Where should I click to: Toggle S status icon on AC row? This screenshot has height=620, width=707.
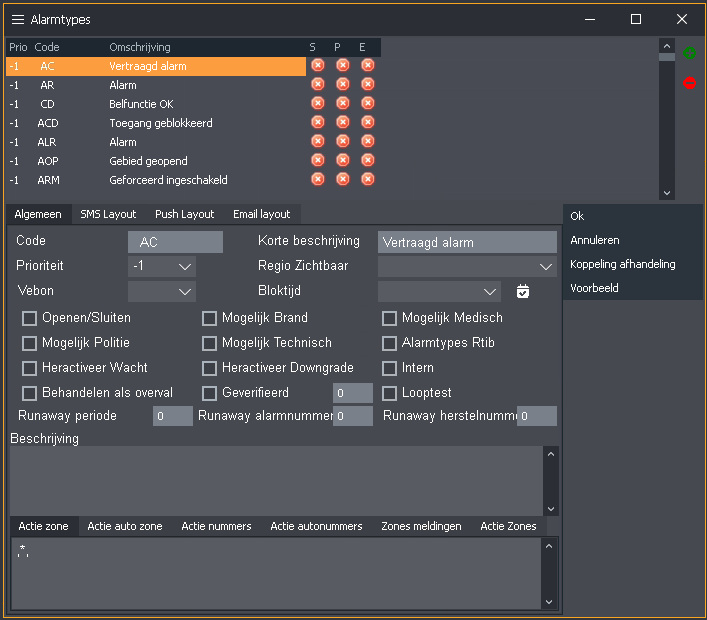(318, 65)
